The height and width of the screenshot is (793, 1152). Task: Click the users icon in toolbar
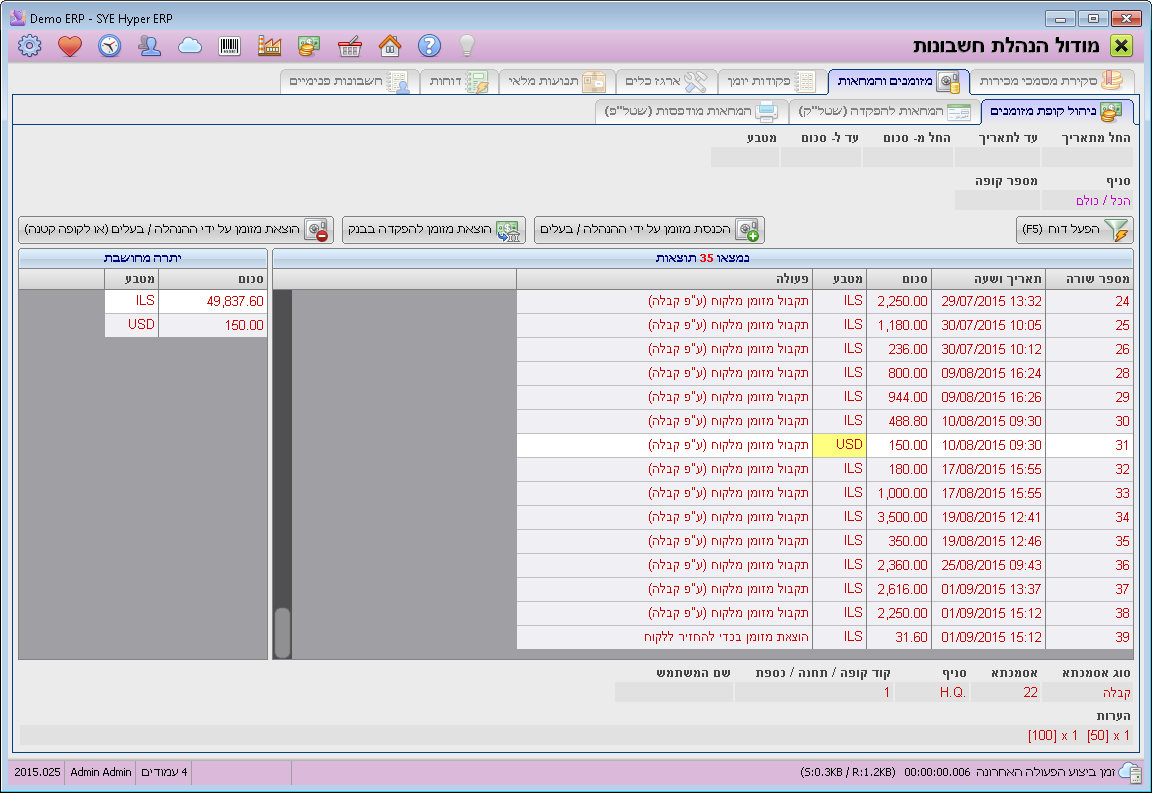pyautogui.click(x=149, y=46)
